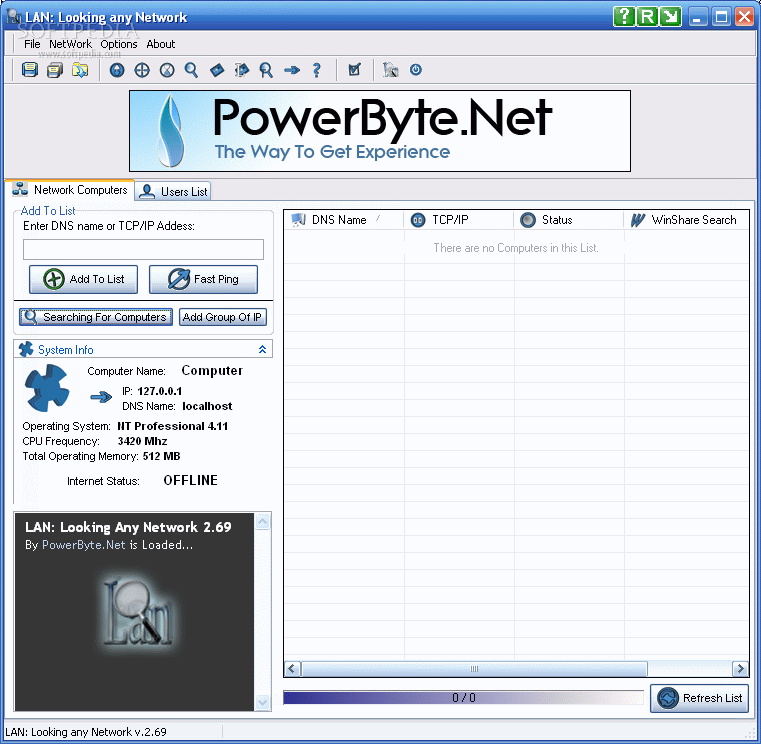Click the LAN magnifier logo toolbar icon
The height and width of the screenshot is (744, 761).
pyautogui.click(x=391, y=70)
